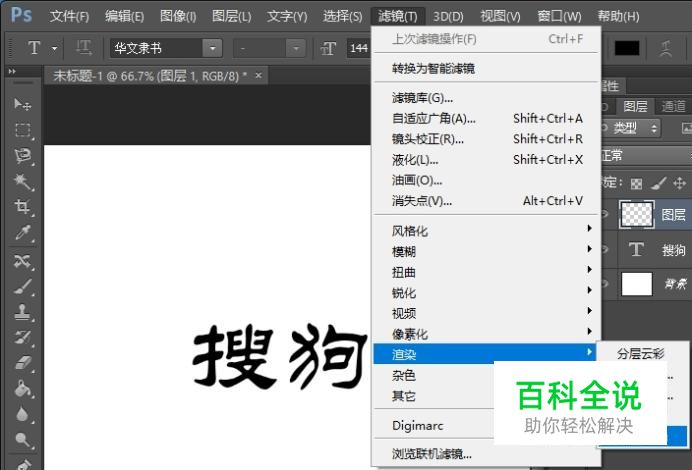Open the blend mode 正常 dropdown
The height and width of the screenshot is (470, 692).
pyautogui.click(x=646, y=156)
